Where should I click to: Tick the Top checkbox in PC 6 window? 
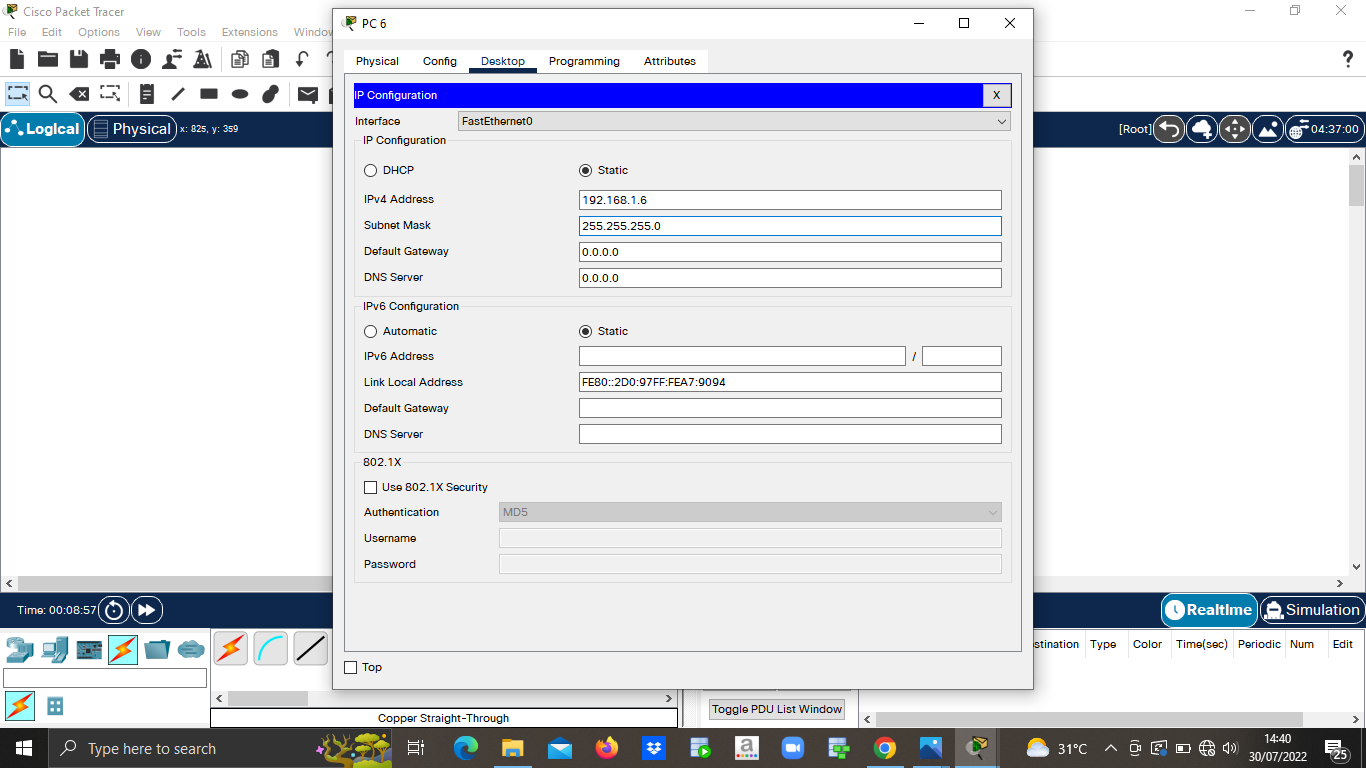[351, 668]
